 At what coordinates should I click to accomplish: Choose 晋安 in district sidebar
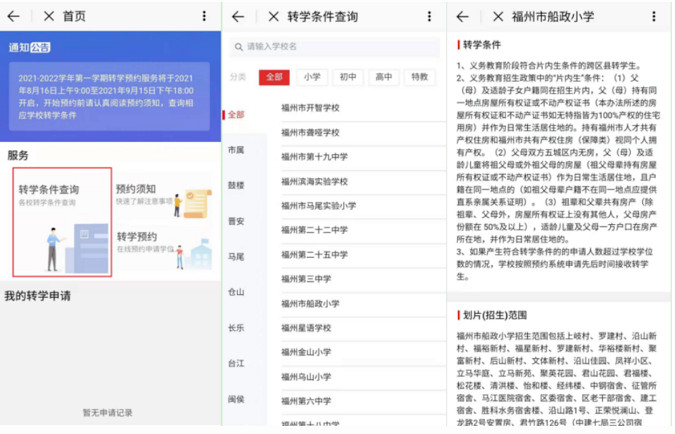coord(236,221)
